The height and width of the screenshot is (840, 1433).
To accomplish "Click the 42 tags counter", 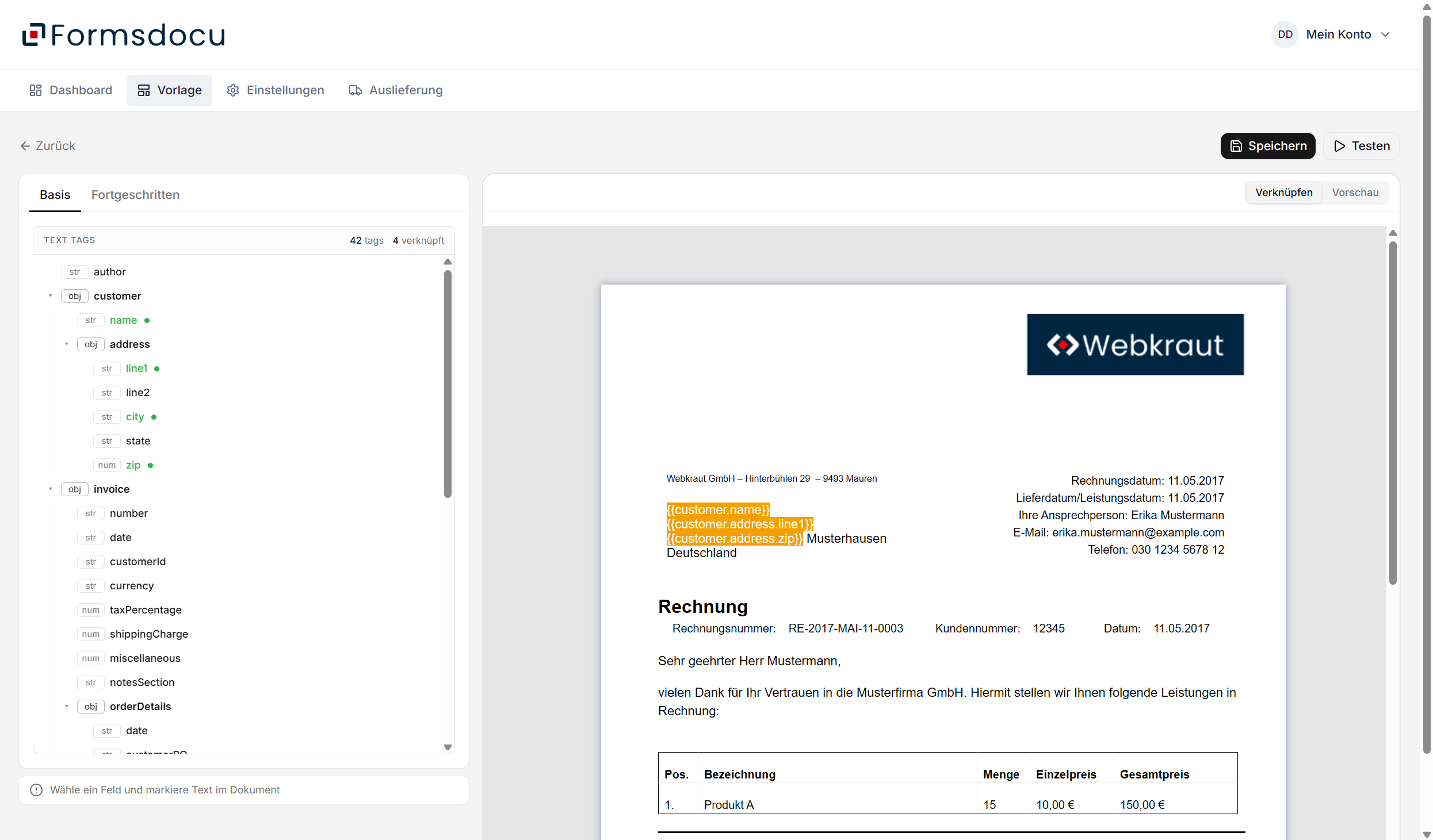I will [x=366, y=240].
